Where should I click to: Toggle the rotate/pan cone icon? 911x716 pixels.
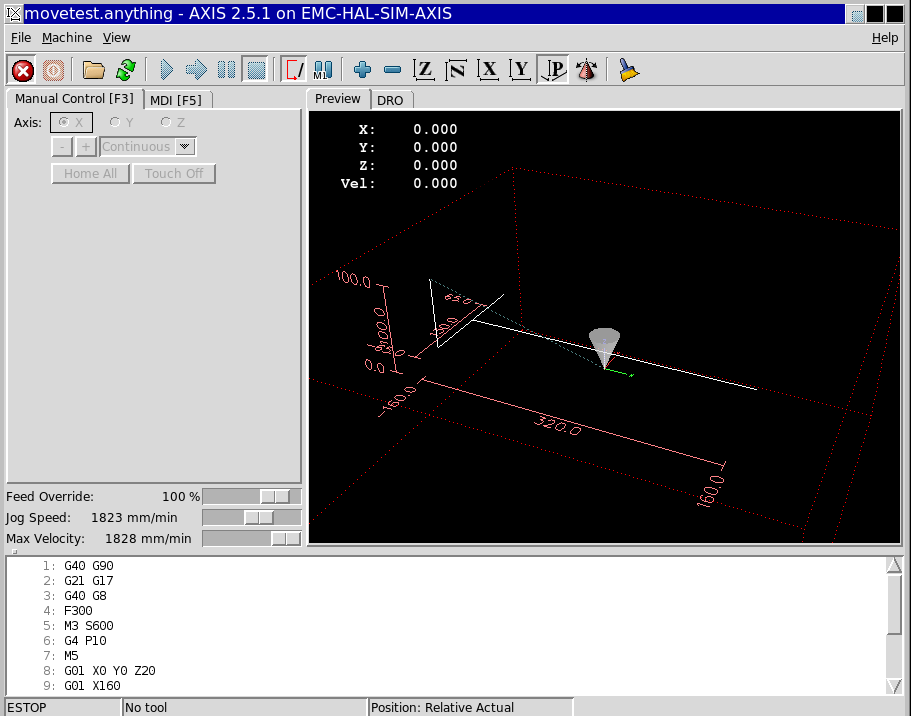586,70
